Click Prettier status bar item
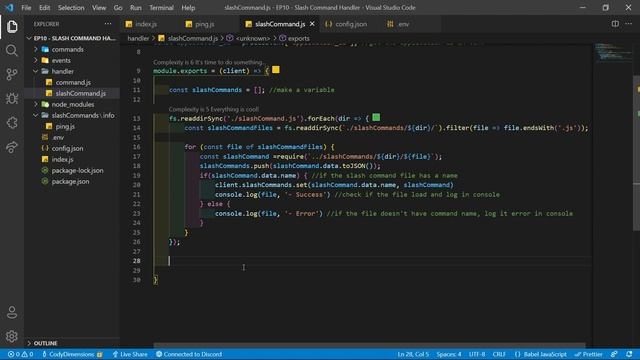Viewport: 640px width, 360px height. tap(588, 354)
